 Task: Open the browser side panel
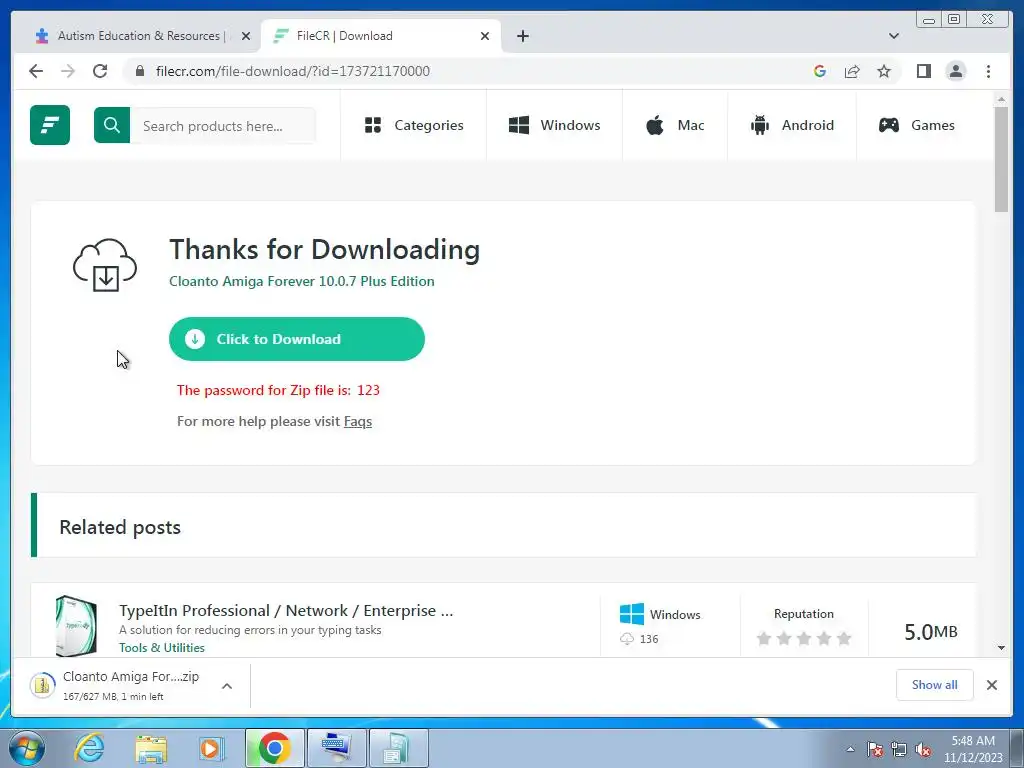[x=923, y=71]
